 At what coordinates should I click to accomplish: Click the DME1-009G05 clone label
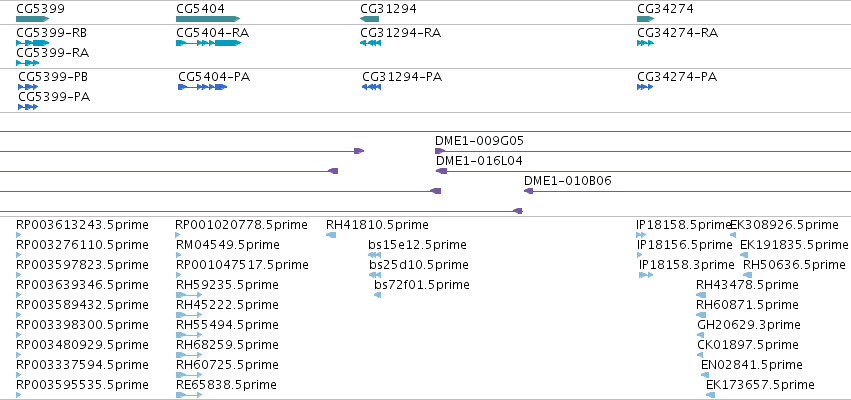[479, 141]
